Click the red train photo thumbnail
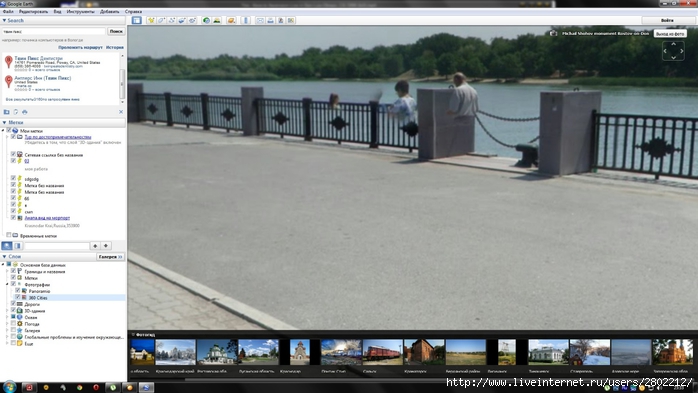Viewport: 698px width, 393px height. tap(382, 352)
